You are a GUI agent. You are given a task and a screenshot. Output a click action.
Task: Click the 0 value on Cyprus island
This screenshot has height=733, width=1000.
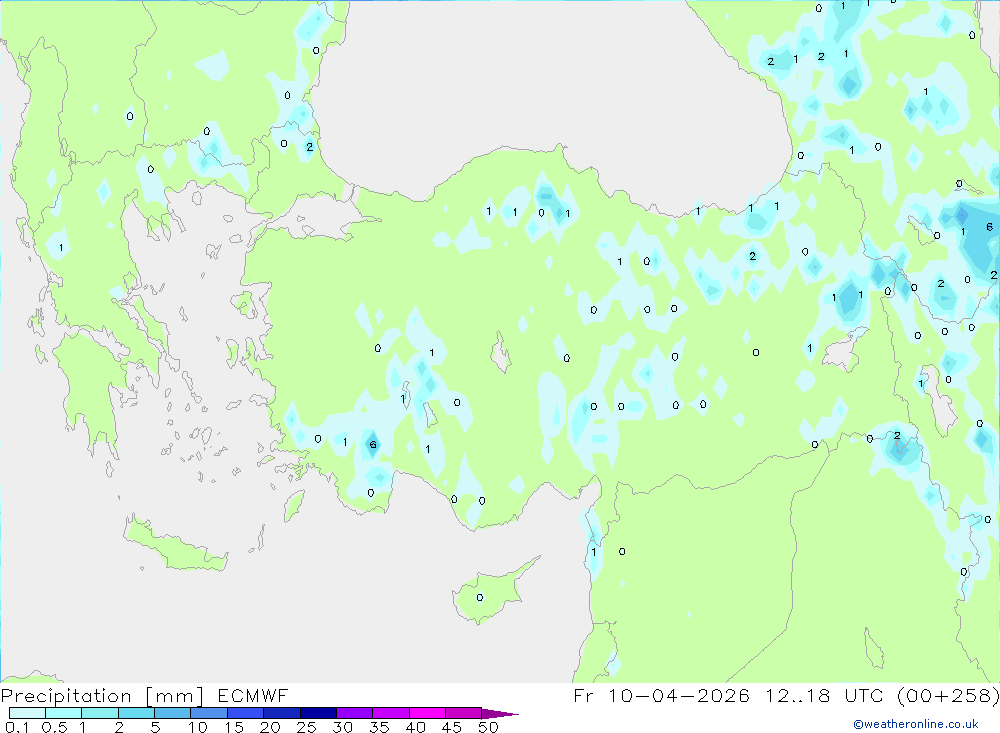(480, 598)
